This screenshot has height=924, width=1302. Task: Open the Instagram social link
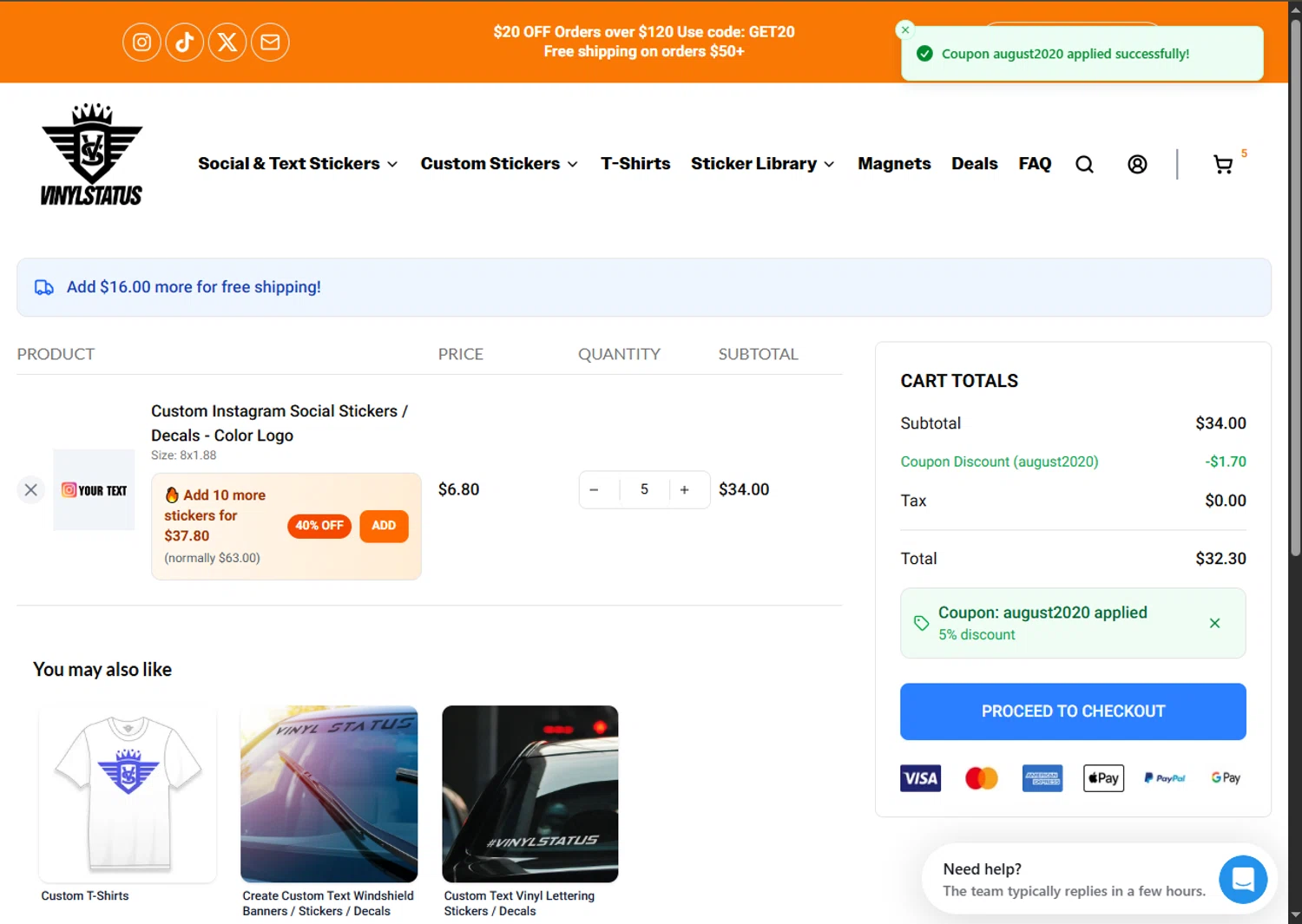[141, 42]
